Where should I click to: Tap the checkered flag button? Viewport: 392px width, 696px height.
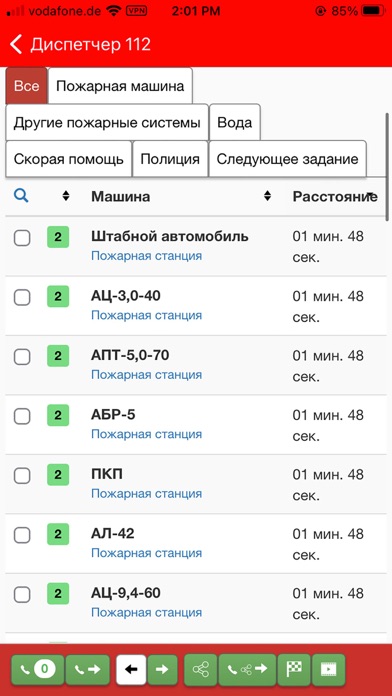(294, 669)
